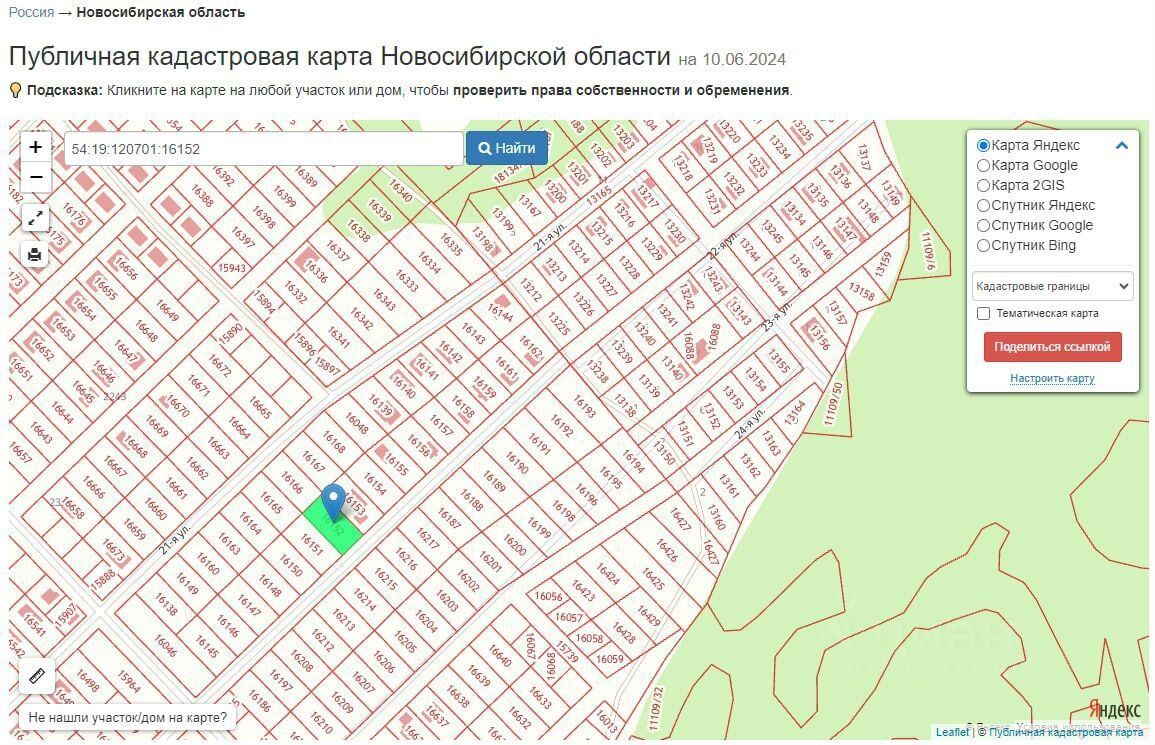Select parcel 16144 on the map
1155x745 pixels.
500,313
